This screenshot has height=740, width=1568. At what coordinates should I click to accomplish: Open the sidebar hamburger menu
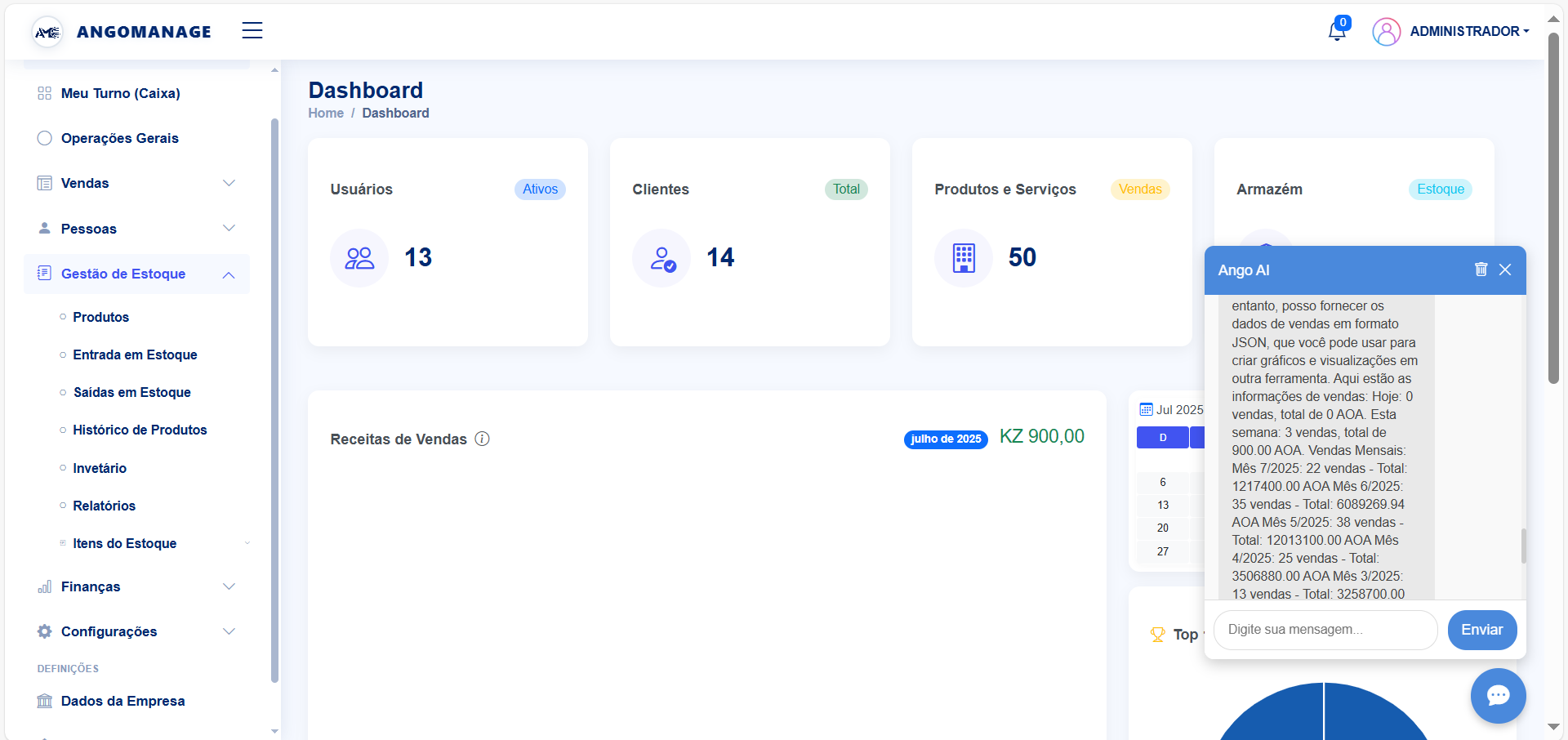[252, 30]
